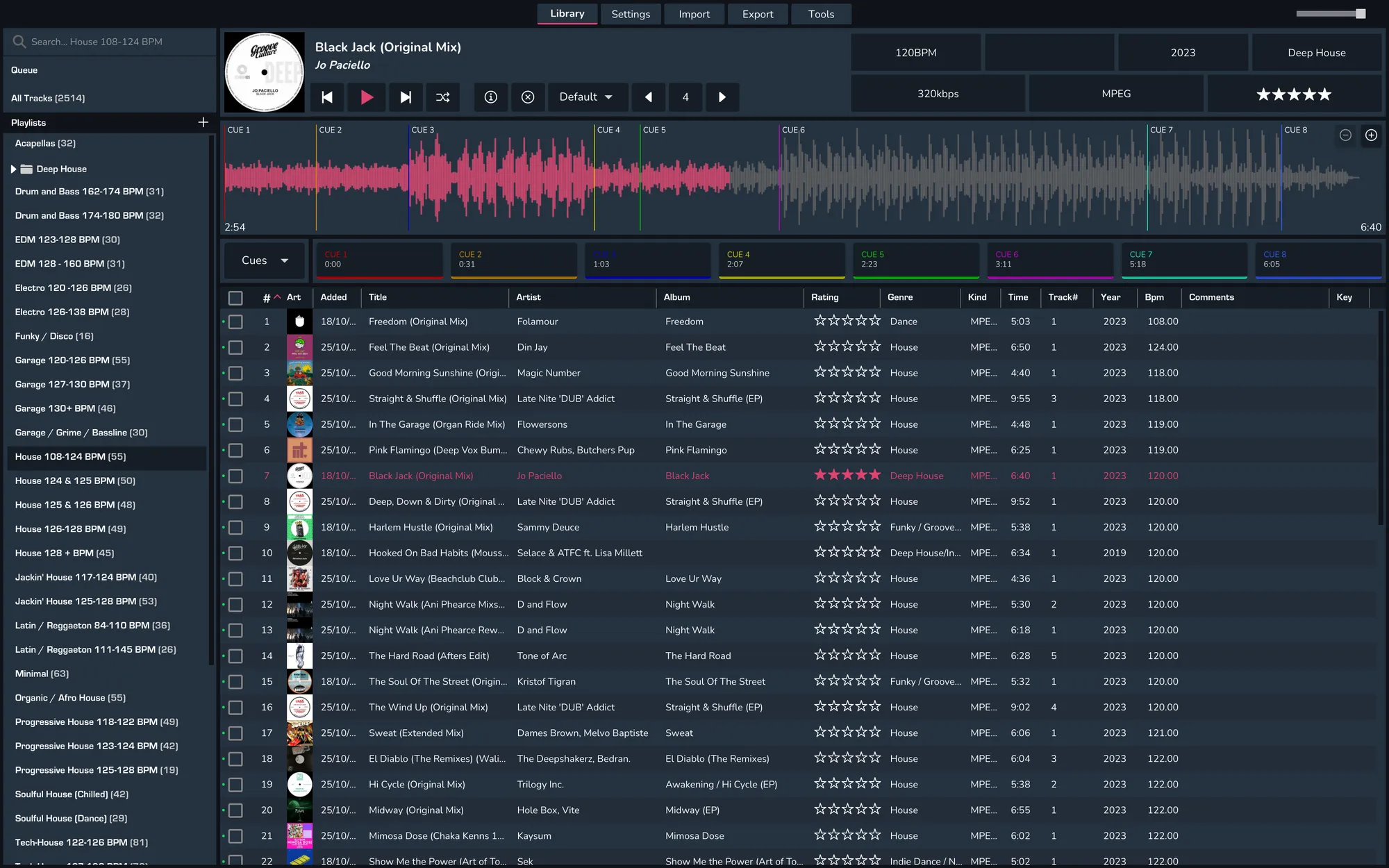1389x868 pixels.
Task: Skip to the previous track
Action: click(x=327, y=97)
